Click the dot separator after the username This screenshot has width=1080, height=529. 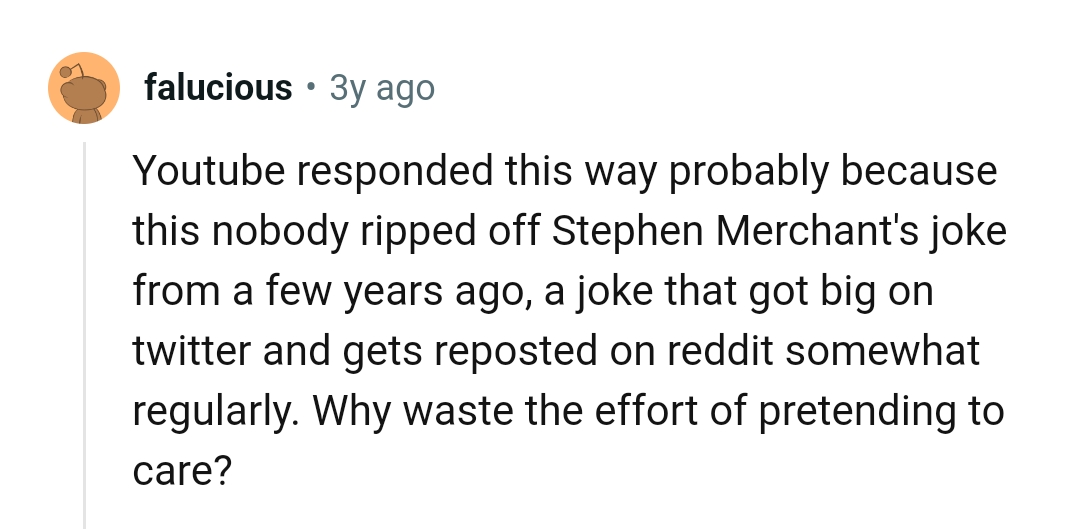coord(311,89)
